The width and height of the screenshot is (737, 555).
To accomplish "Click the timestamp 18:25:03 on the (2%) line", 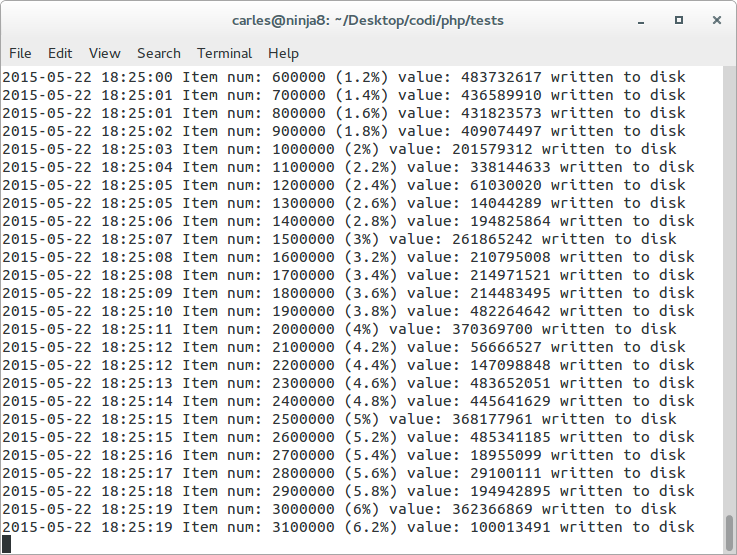I will (x=137, y=149).
